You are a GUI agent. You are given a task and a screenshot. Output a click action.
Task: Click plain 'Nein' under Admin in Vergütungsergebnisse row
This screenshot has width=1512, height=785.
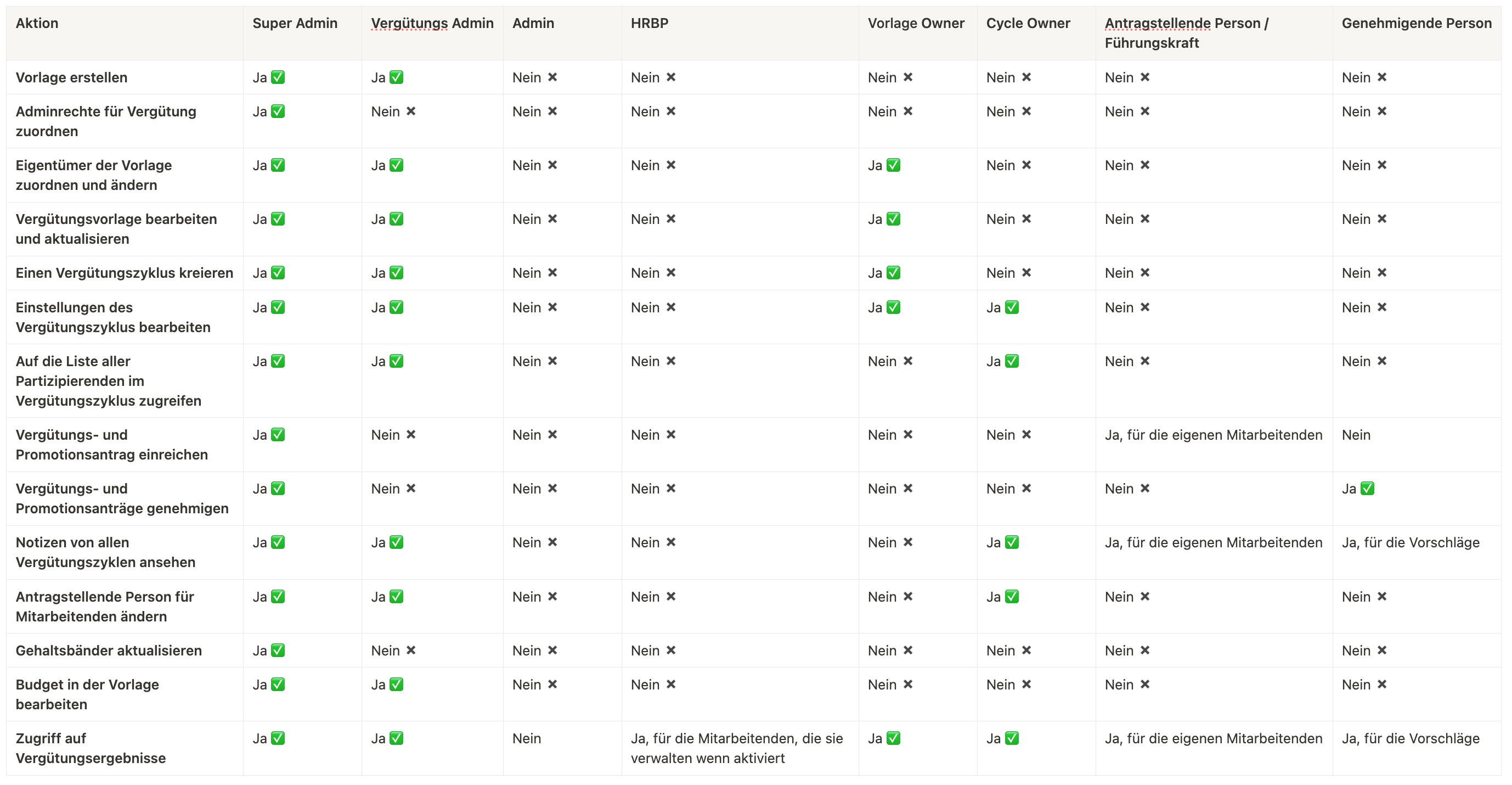point(527,738)
